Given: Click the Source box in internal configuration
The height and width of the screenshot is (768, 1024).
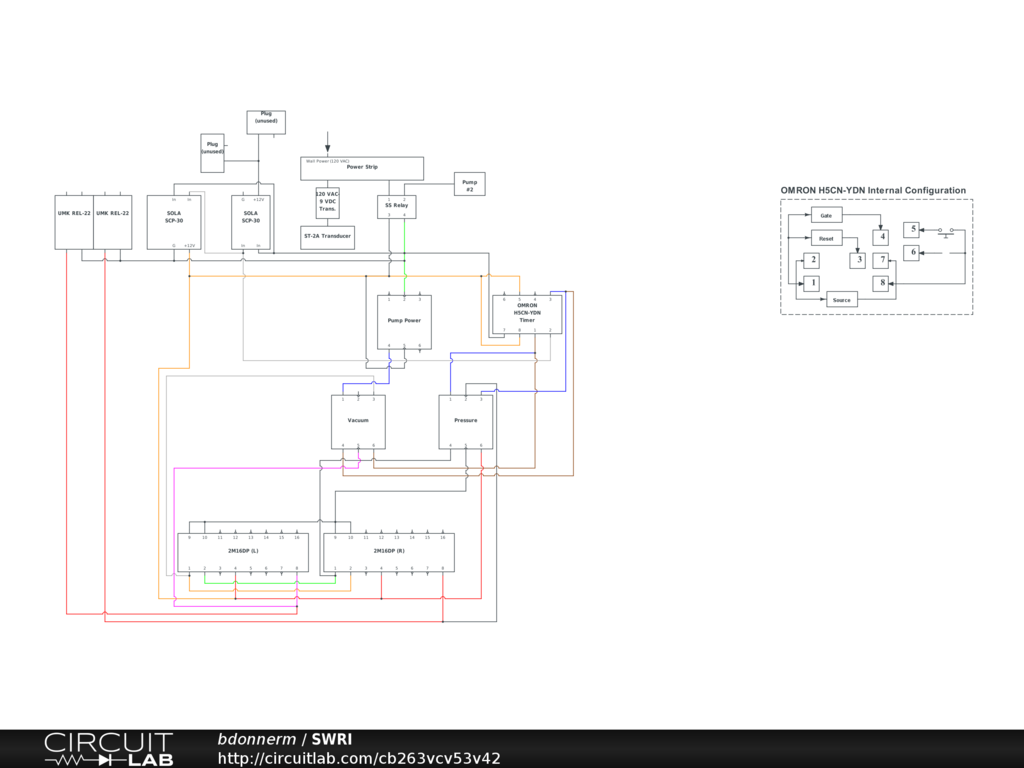Looking at the screenshot, I should [x=841, y=300].
